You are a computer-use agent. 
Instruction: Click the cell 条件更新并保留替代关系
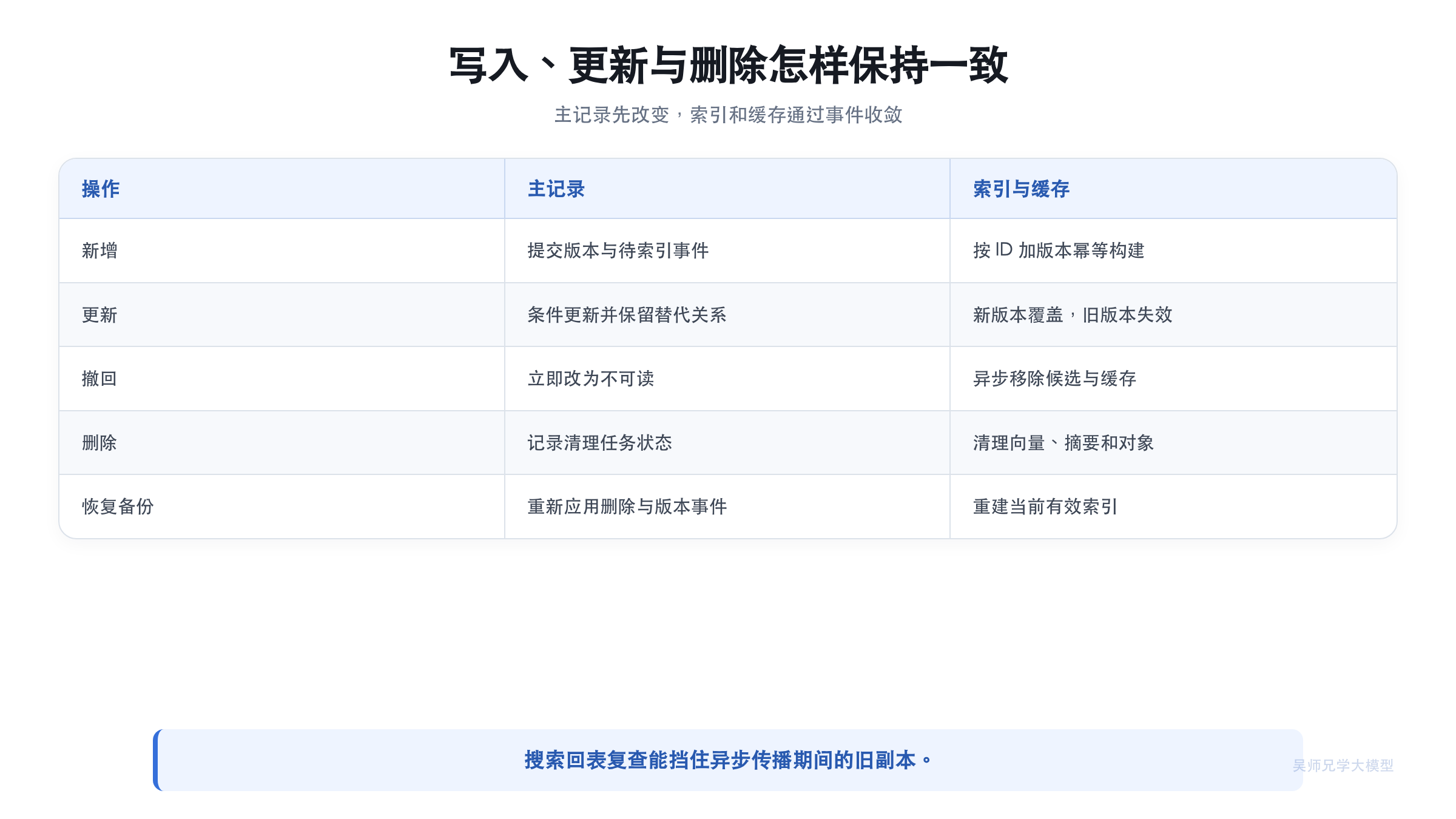coord(727,315)
